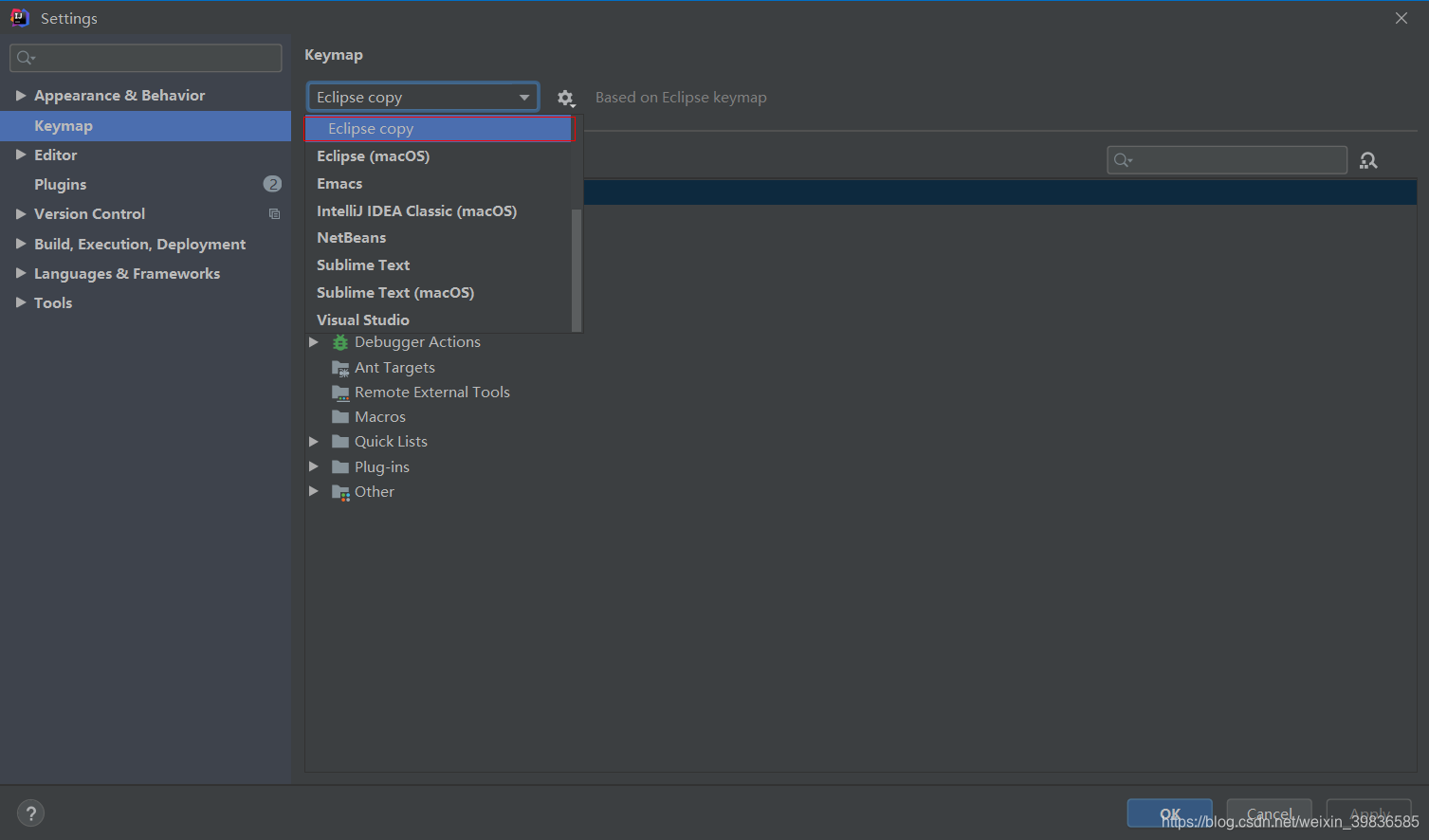Click the magnifier in keymap action search
Viewport: 1429px width, 840px height.
(x=1123, y=160)
